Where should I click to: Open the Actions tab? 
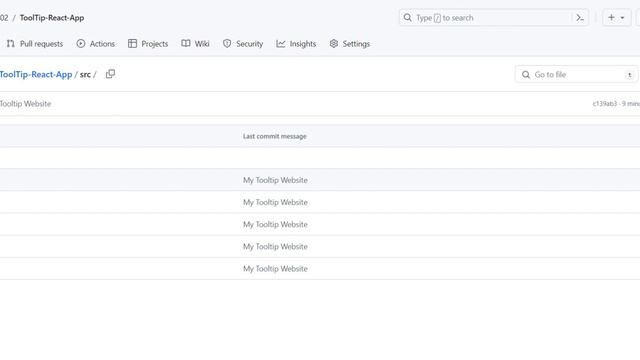point(96,44)
